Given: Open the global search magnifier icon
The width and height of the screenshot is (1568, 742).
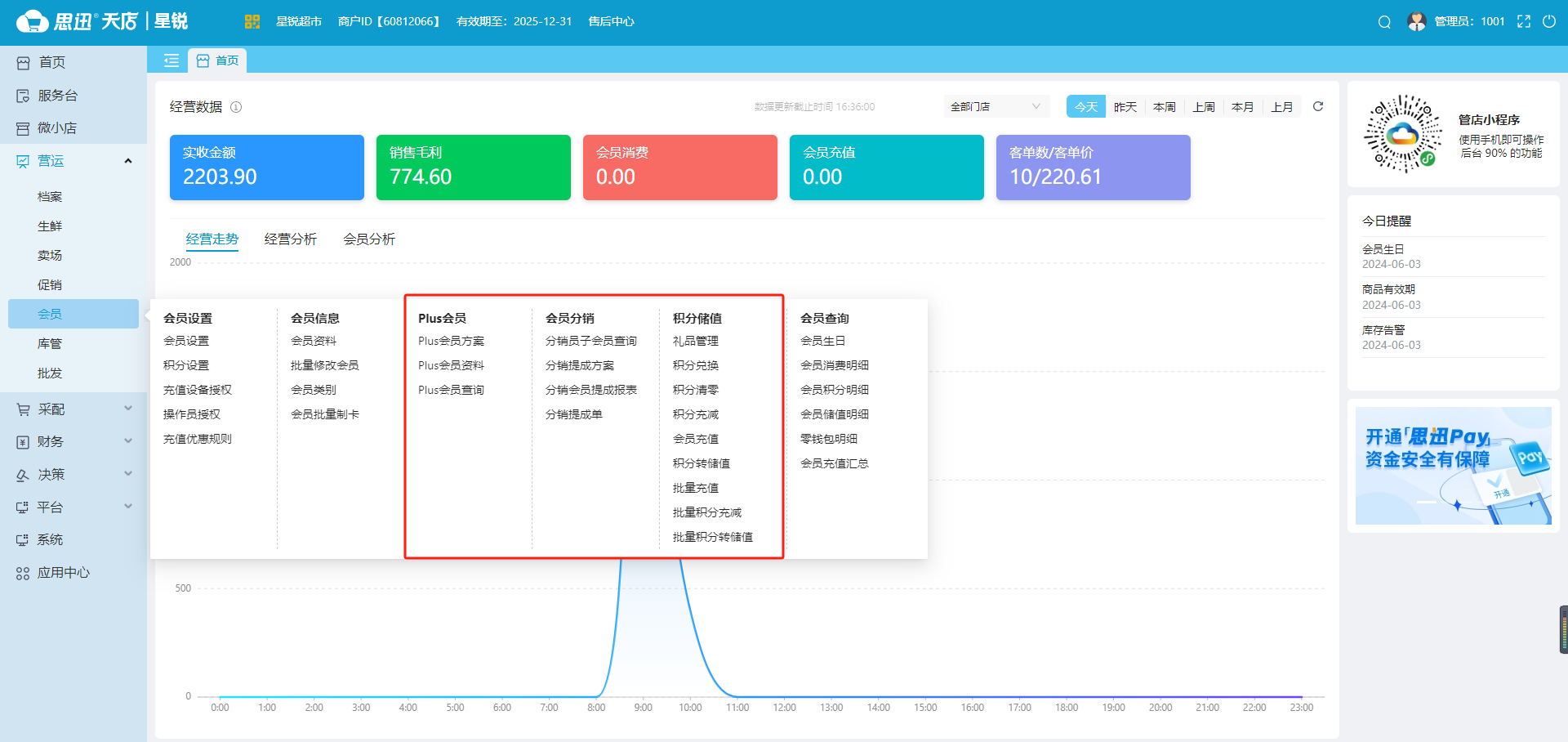Looking at the screenshot, I should (1383, 22).
